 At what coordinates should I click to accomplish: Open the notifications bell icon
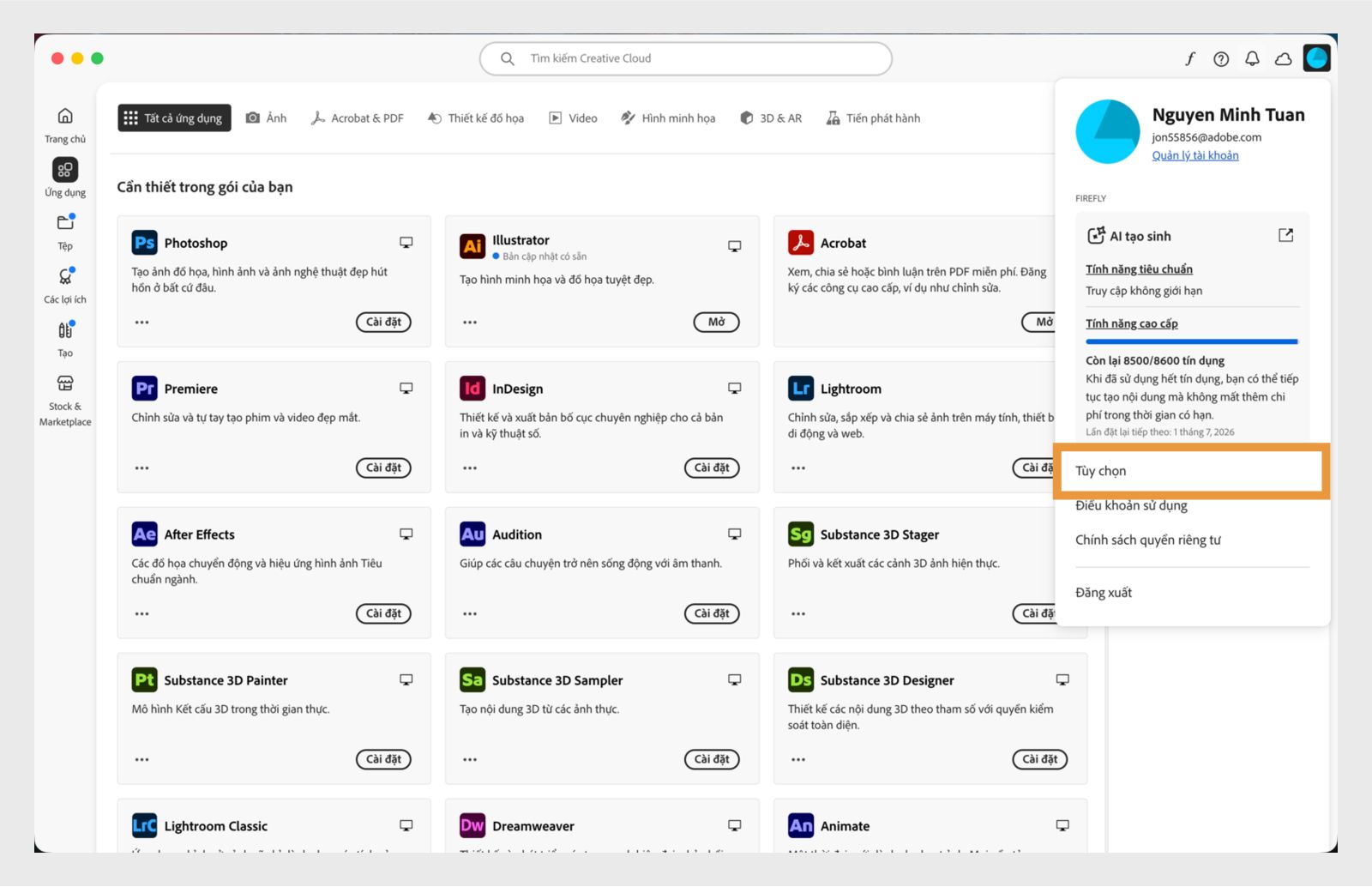(1253, 58)
